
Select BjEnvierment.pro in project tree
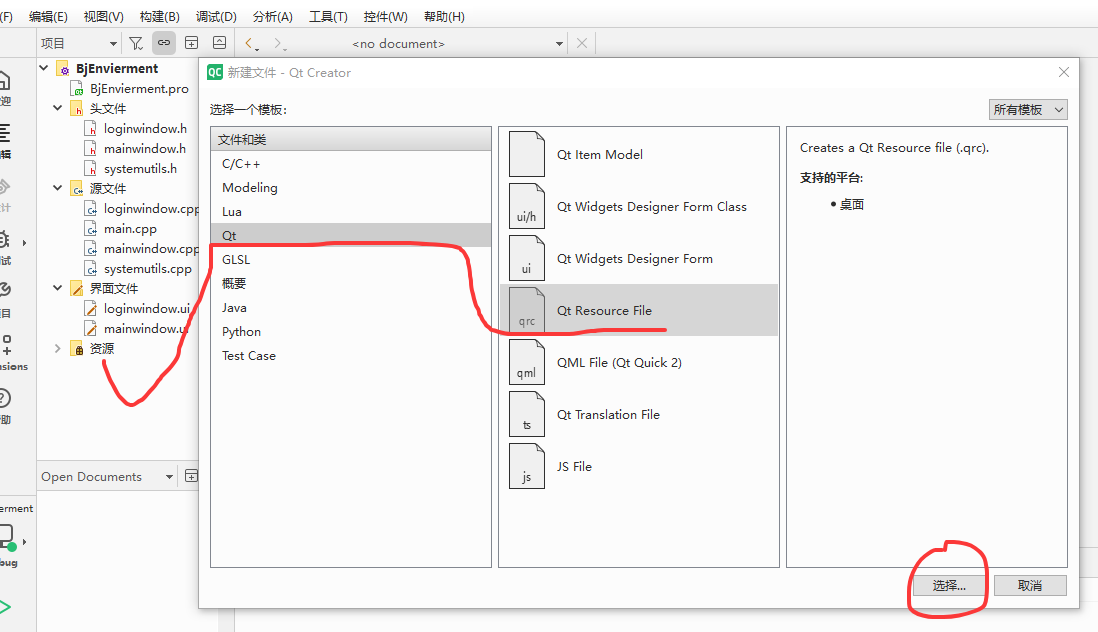tap(139, 88)
